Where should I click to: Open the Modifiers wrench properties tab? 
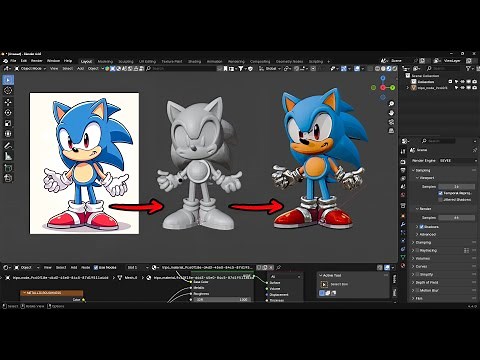click(x=403, y=224)
